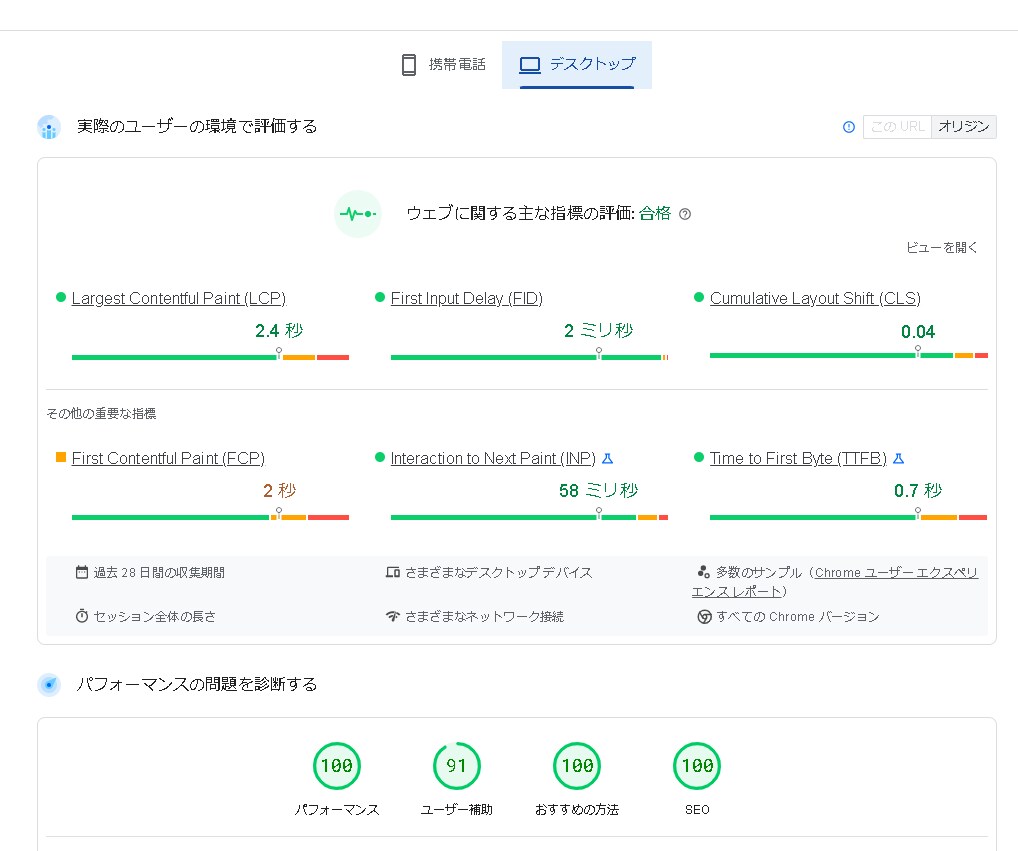The height and width of the screenshot is (851, 1018).
Task: Click the samples icon beside 多数のサンプル
Action: [703, 572]
